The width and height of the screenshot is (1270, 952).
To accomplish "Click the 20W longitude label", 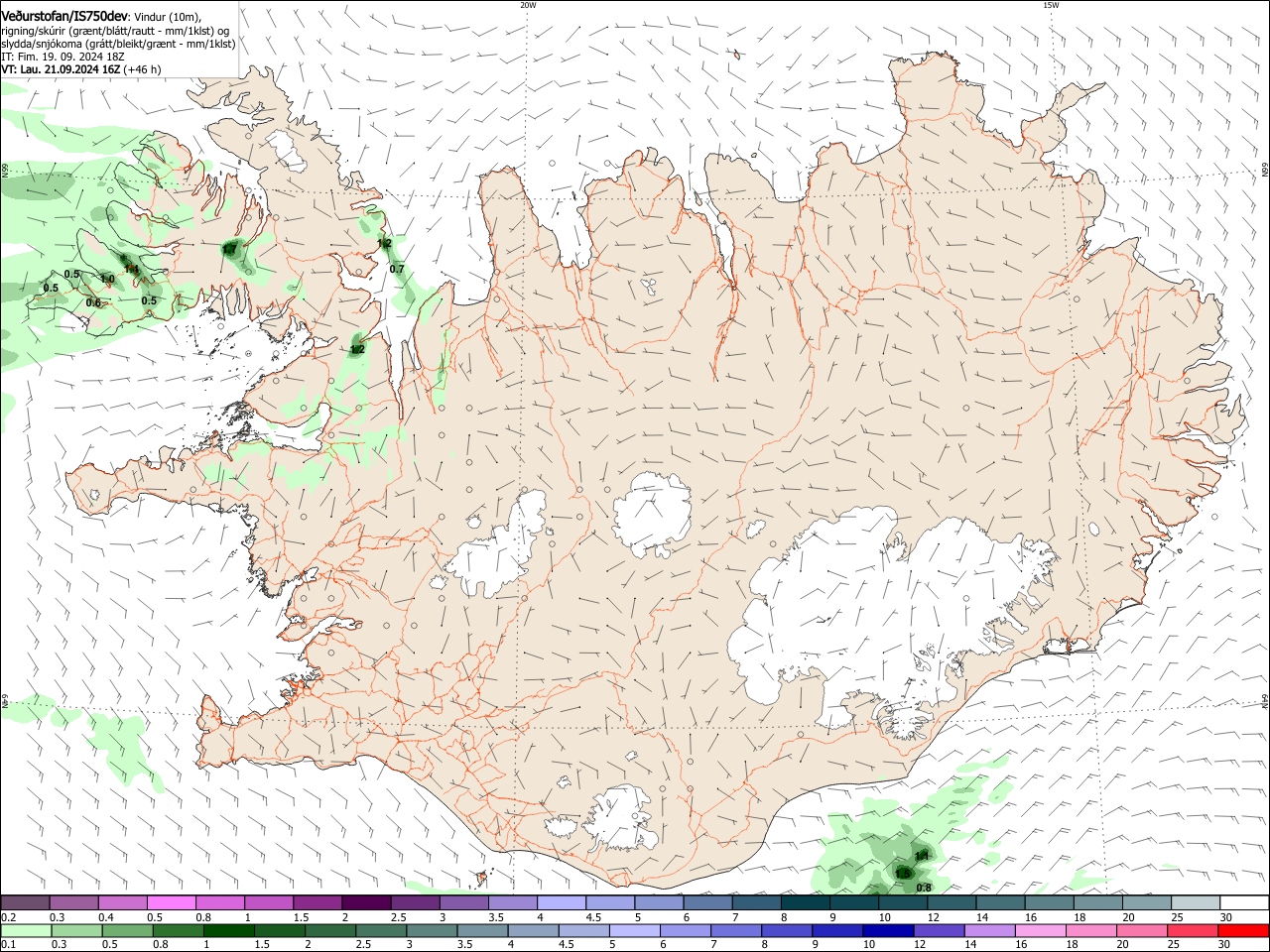I will coord(528,5).
